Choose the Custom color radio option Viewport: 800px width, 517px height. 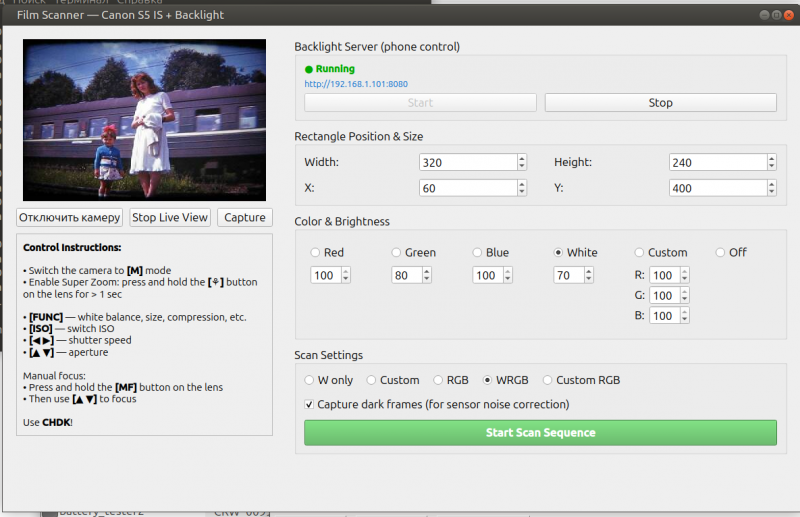[x=640, y=253]
